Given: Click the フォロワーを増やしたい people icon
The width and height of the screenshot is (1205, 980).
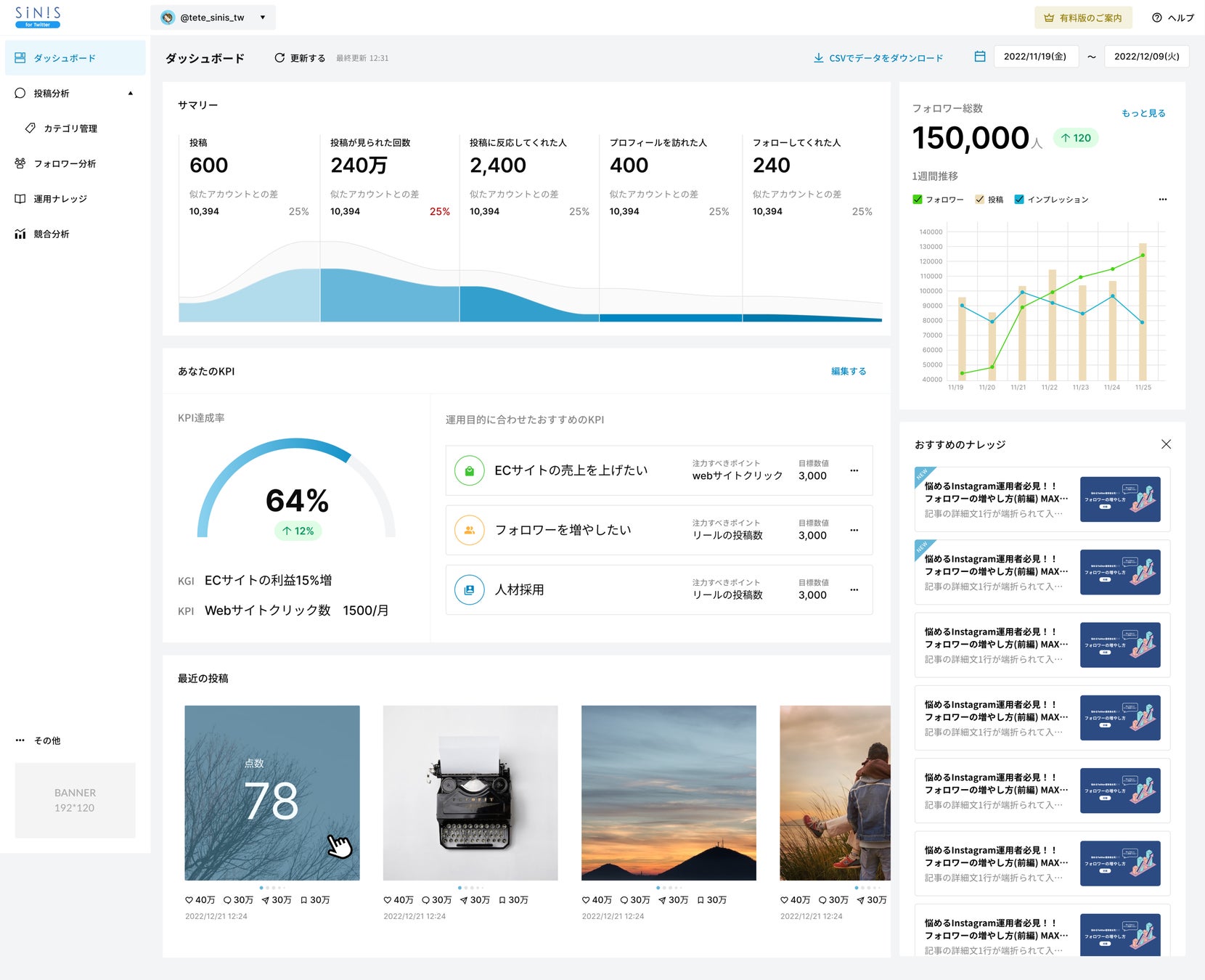Looking at the screenshot, I should coord(469,531).
